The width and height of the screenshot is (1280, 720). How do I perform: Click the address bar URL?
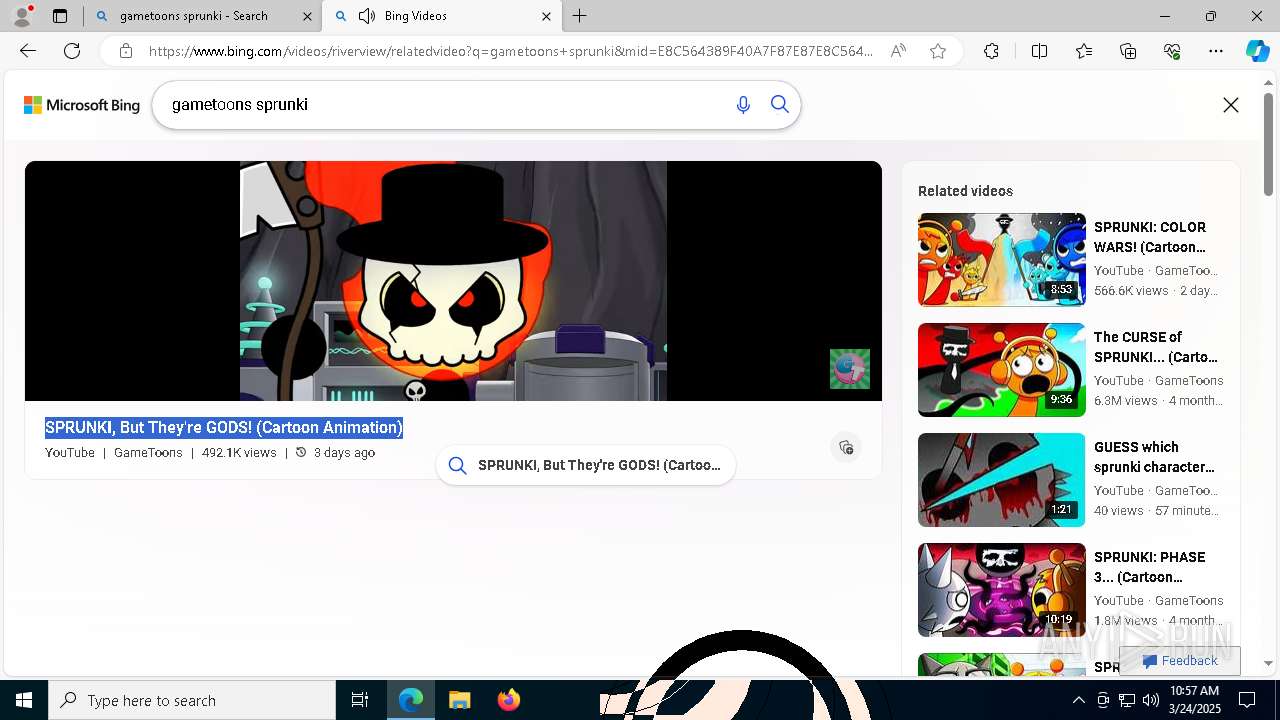510,51
